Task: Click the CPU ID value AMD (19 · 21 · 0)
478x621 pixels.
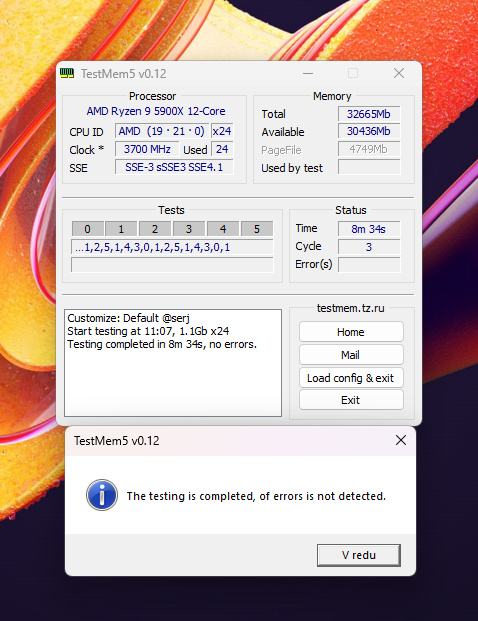Action: (162, 131)
